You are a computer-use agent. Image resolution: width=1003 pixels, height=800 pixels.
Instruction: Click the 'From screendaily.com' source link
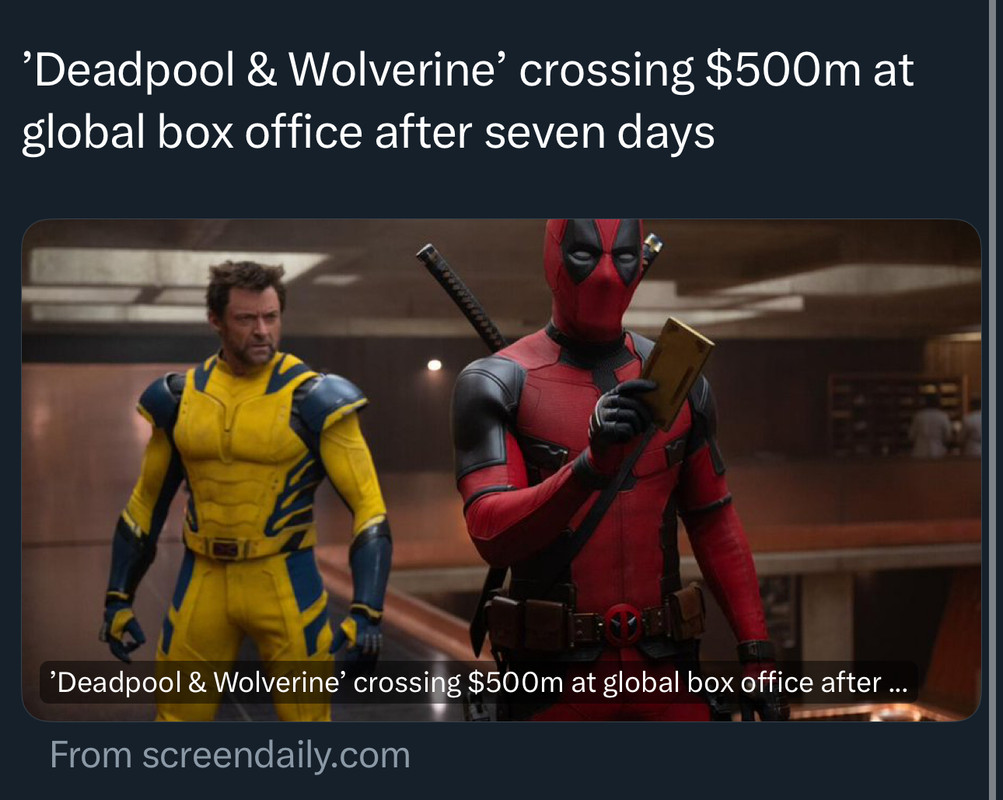tap(230, 755)
